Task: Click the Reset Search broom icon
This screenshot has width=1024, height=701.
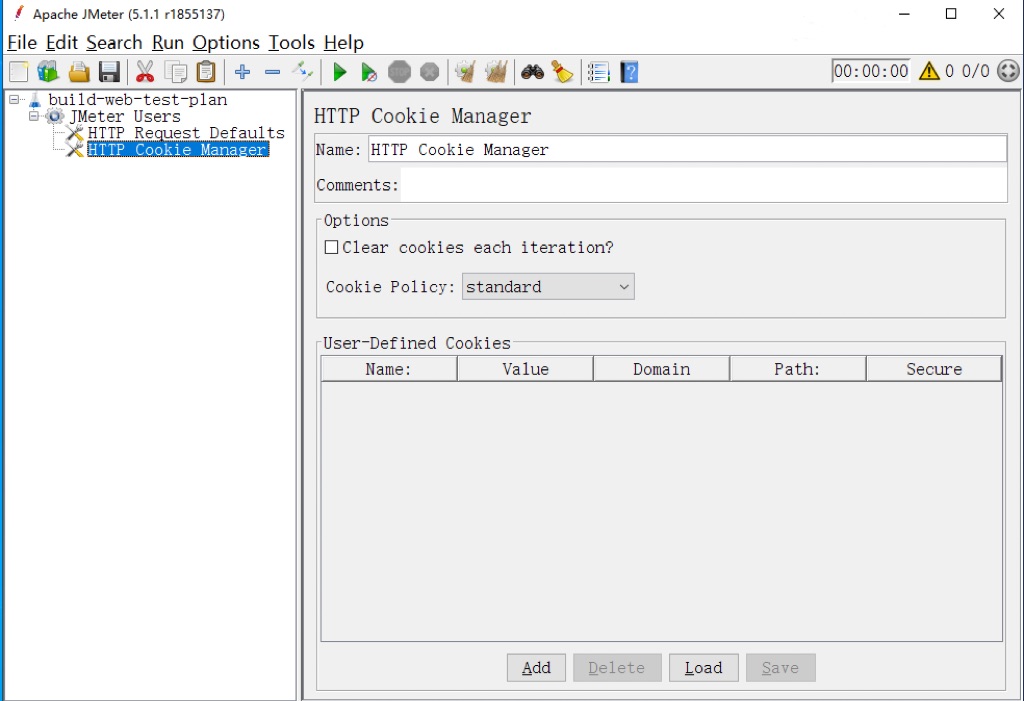Action: point(562,72)
